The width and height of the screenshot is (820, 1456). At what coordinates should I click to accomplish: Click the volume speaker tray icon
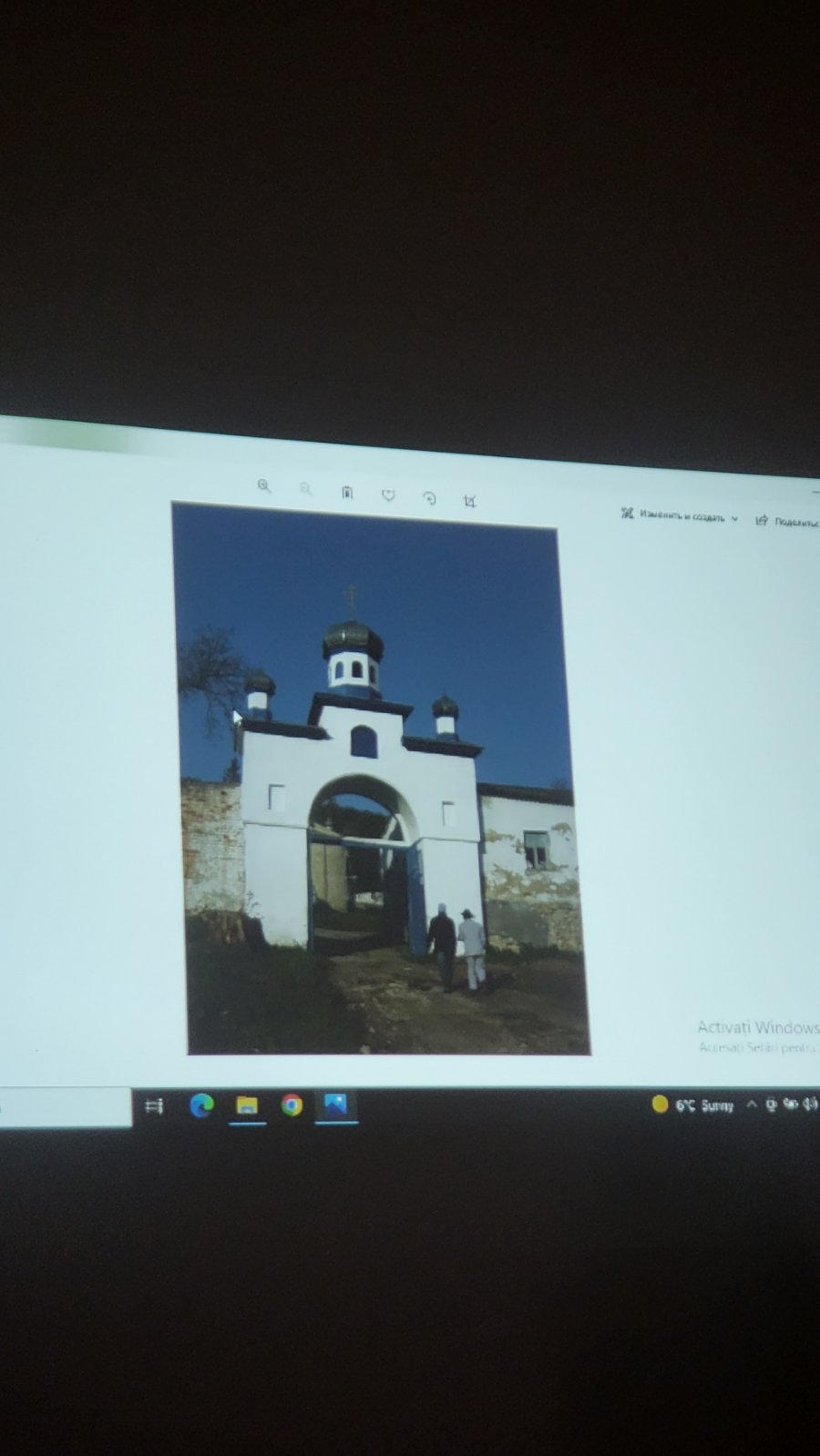(x=810, y=1104)
